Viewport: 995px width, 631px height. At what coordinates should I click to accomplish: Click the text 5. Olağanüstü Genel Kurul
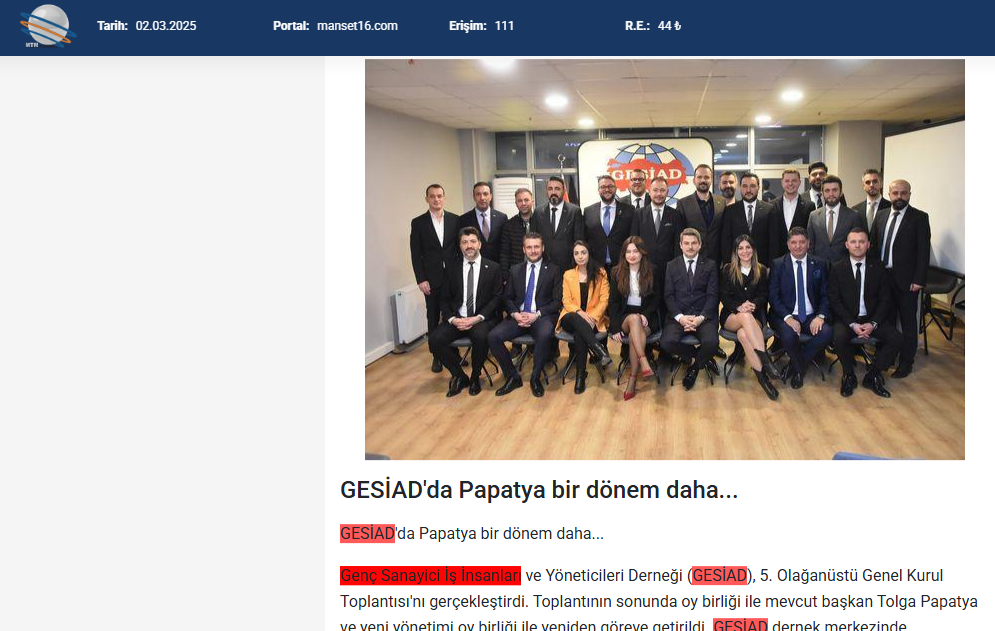click(x=851, y=575)
